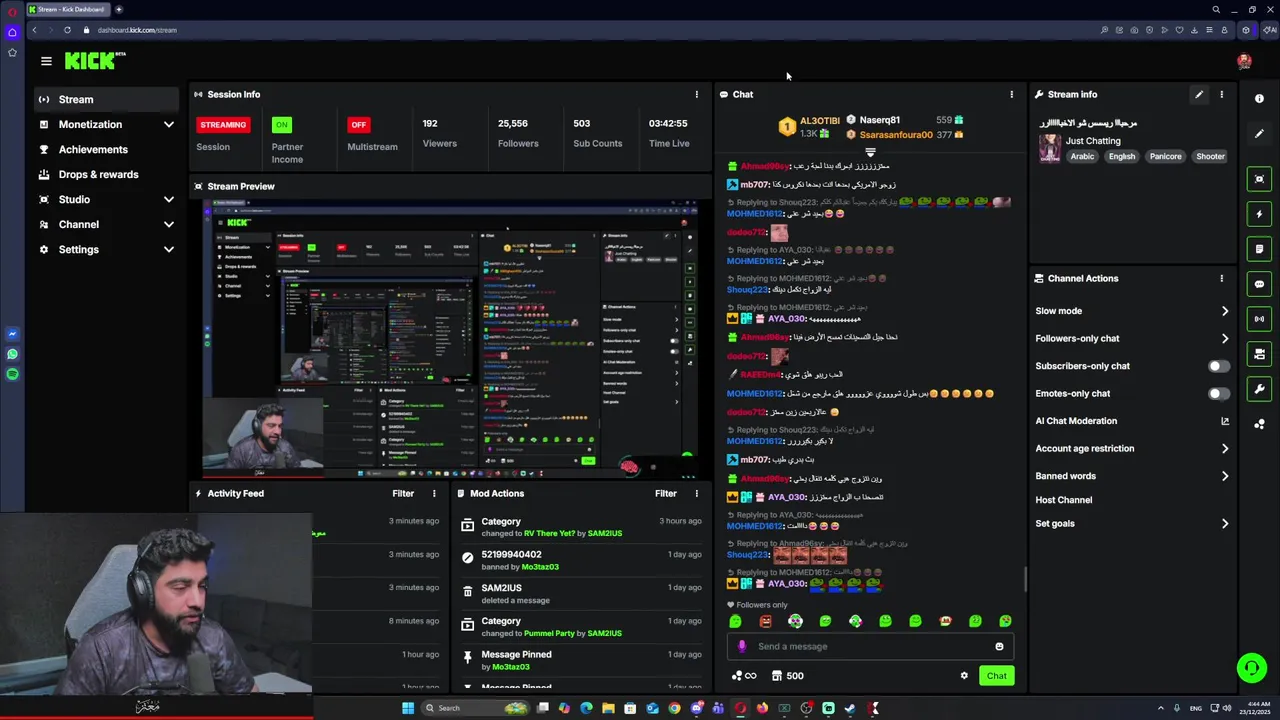Open Account age restriction arrow
Image resolution: width=1280 pixels, height=720 pixels.
coord(1225,448)
